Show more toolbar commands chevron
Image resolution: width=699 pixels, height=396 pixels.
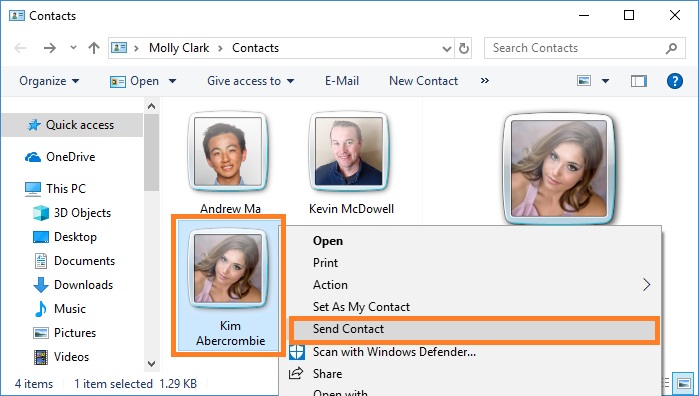click(x=485, y=81)
